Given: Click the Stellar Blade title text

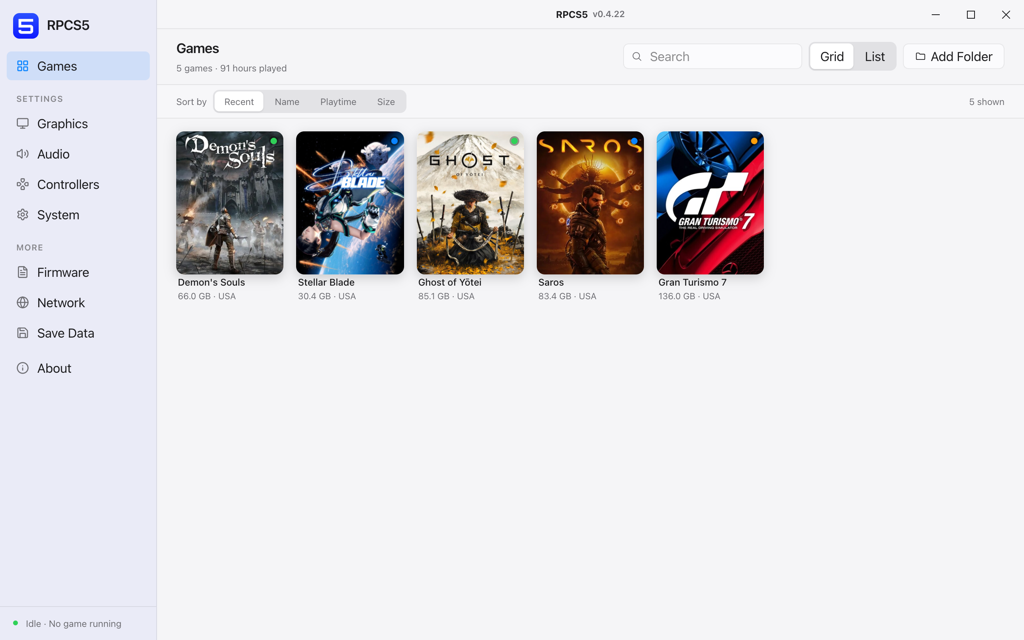Looking at the screenshot, I should click(327, 282).
